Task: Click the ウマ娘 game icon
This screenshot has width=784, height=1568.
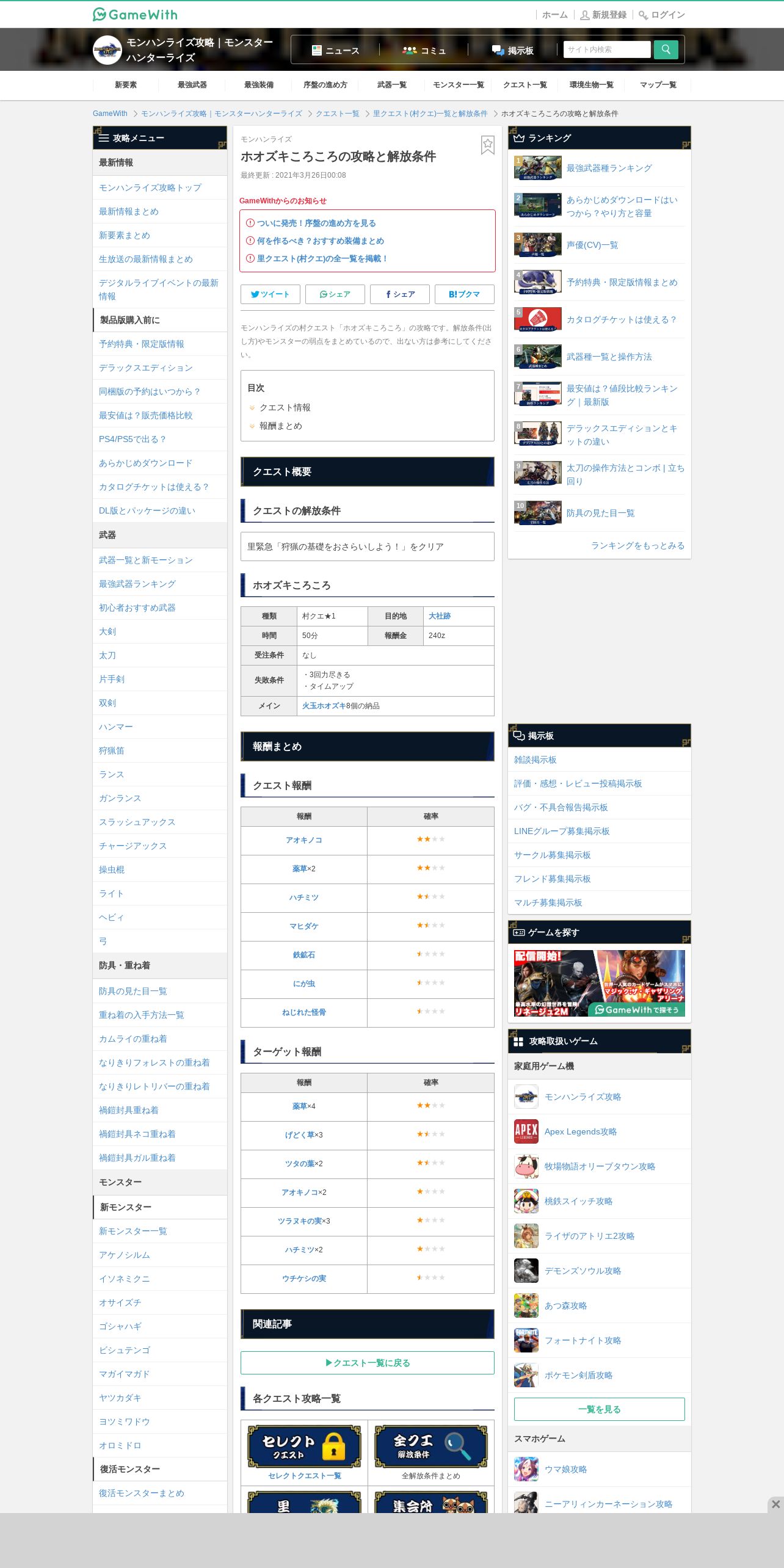Action: click(526, 1469)
